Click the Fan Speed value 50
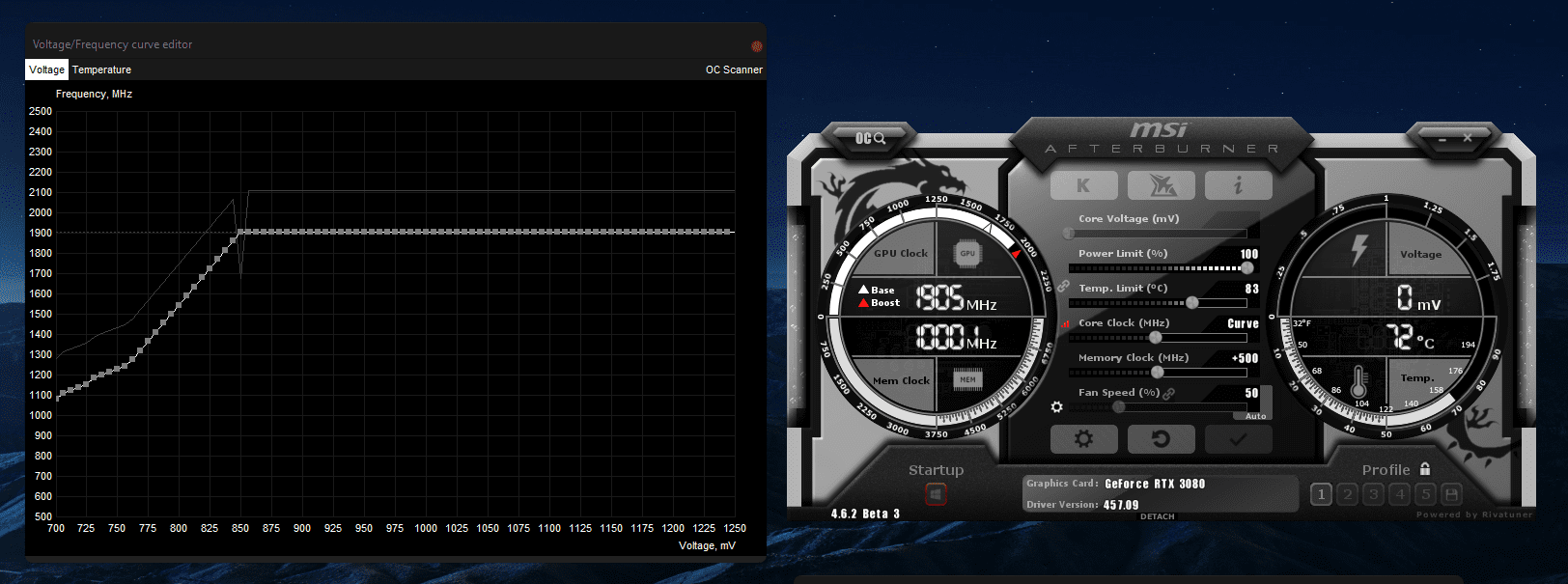Image resolution: width=1568 pixels, height=584 pixels. 1251,393
